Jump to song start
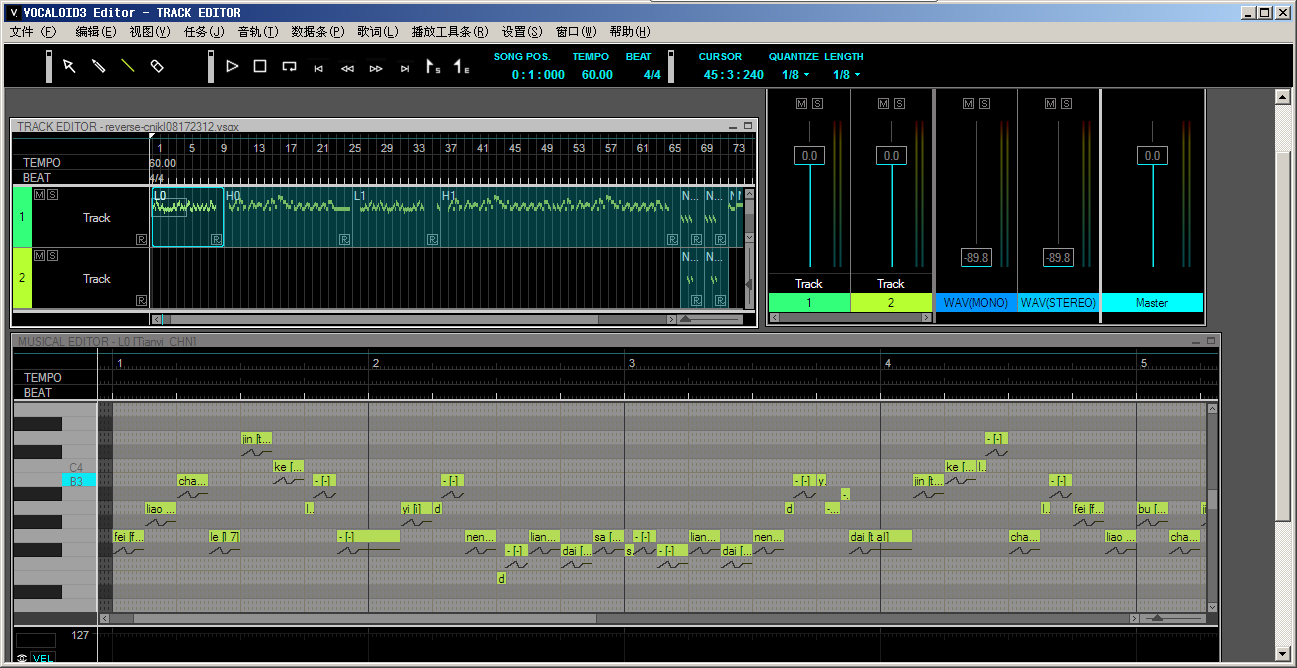 (x=318, y=69)
